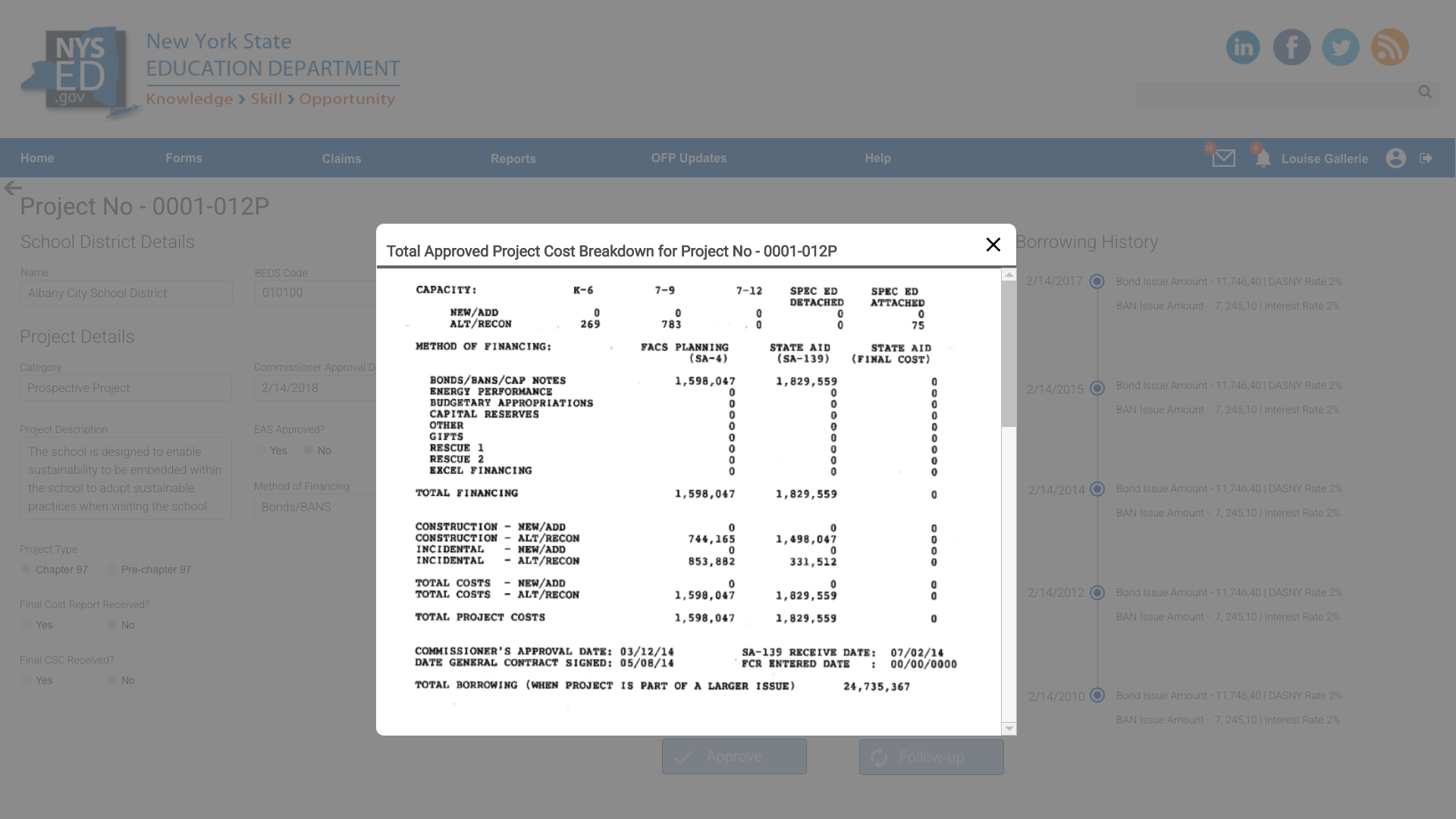Open the mail envelope notifications
Screen dimensions: 1456x819
pos(1223,158)
